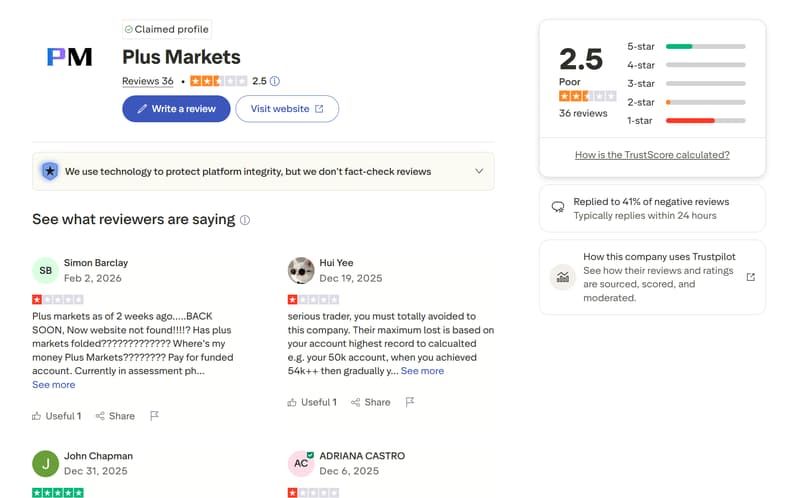Click the info icon next to 2.5 rating
800x498 pixels.
point(274,81)
